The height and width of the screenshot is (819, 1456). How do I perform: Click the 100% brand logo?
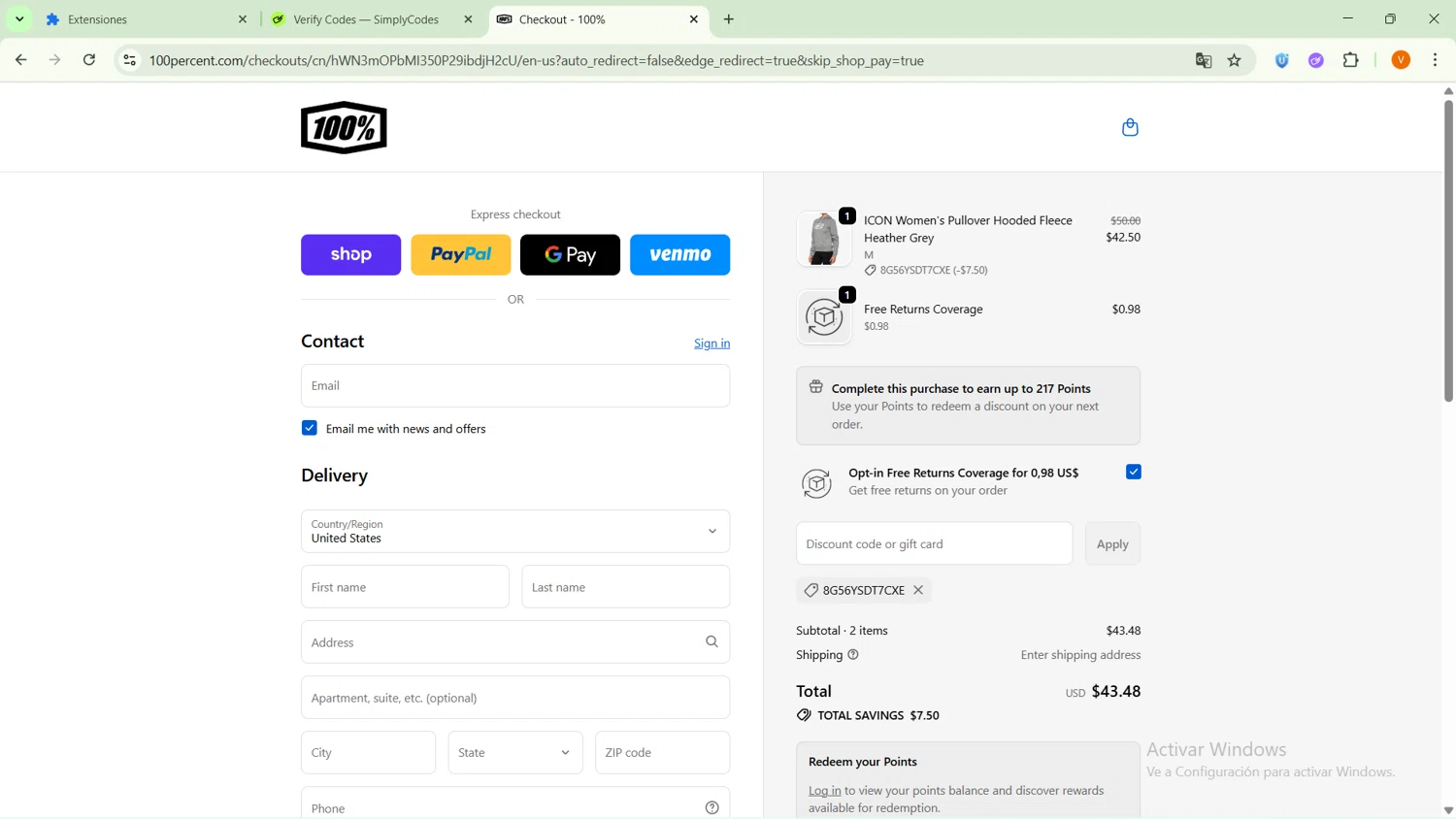(344, 127)
